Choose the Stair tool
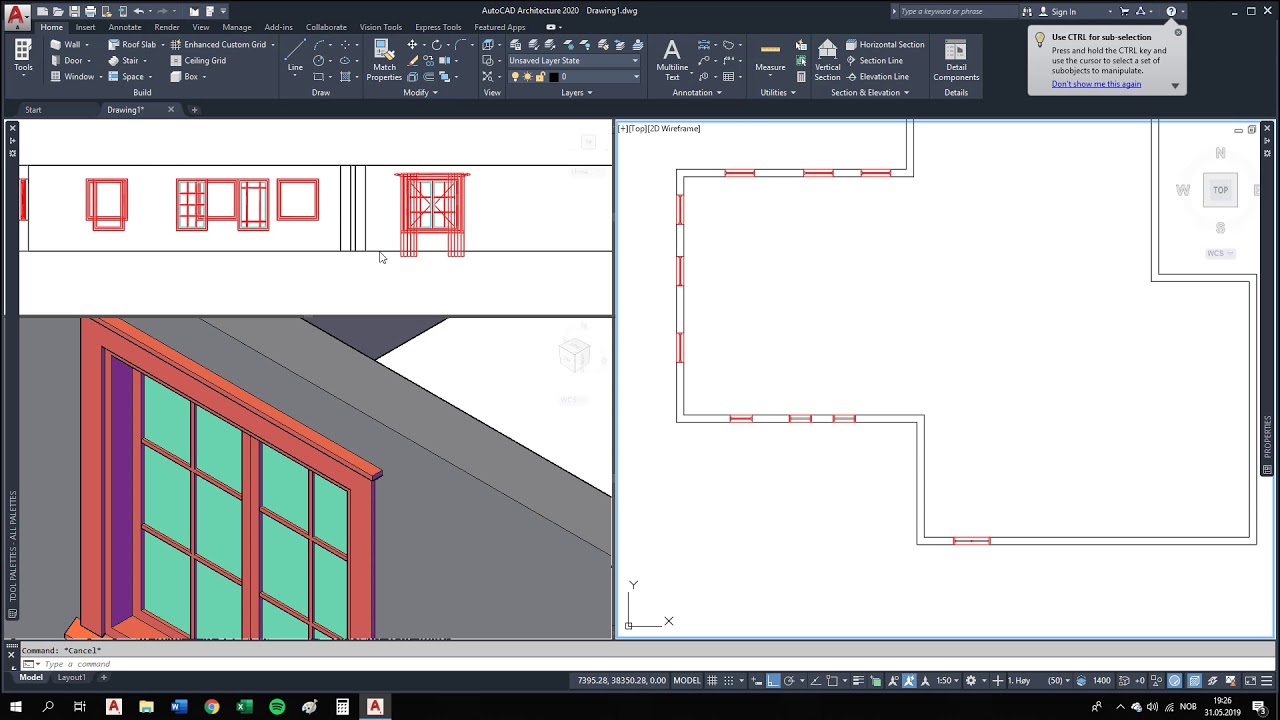The image size is (1280, 720). pyautogui.click(x=124, y=60)
